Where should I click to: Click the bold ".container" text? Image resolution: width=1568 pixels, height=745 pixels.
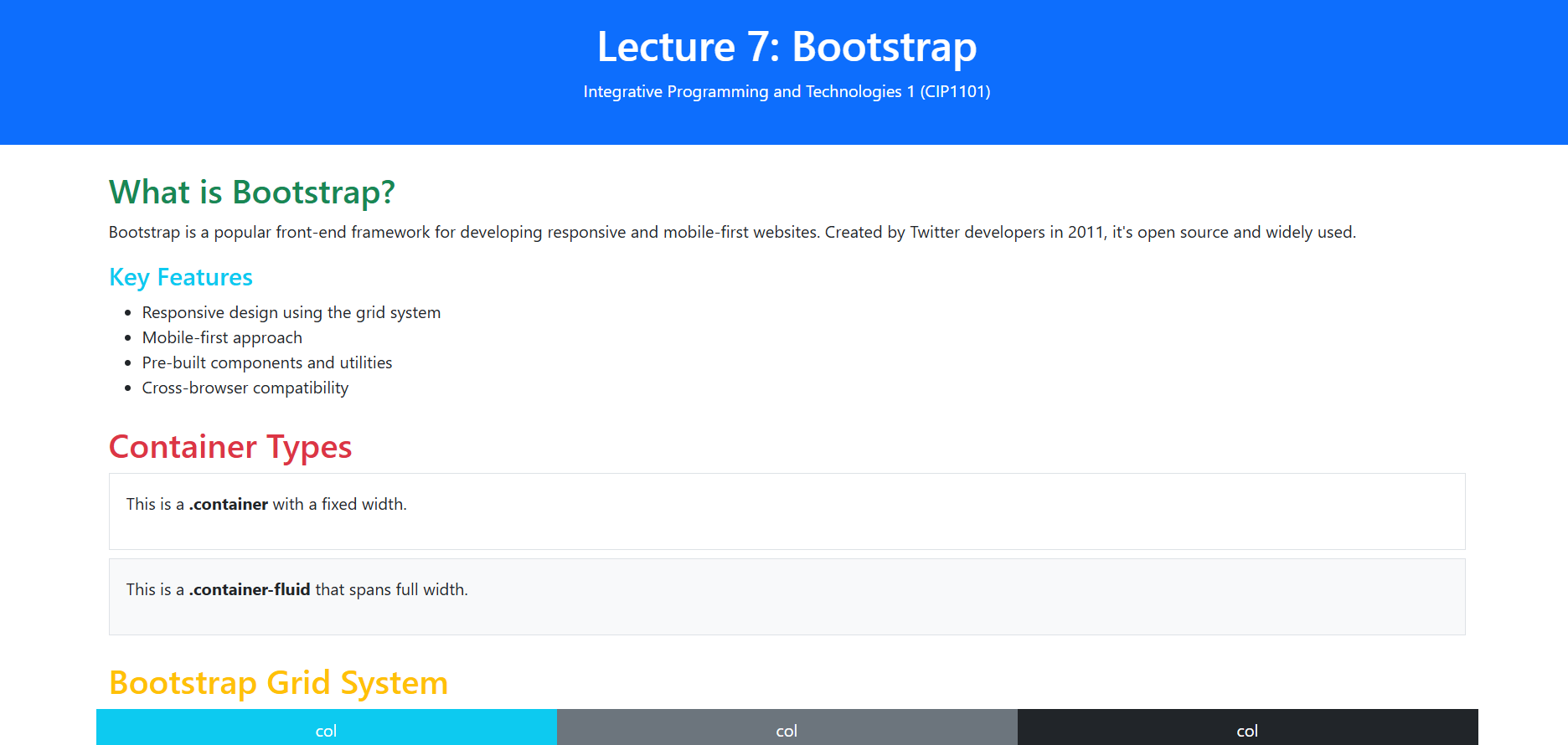pyautogui.click(x=229, y=504)
